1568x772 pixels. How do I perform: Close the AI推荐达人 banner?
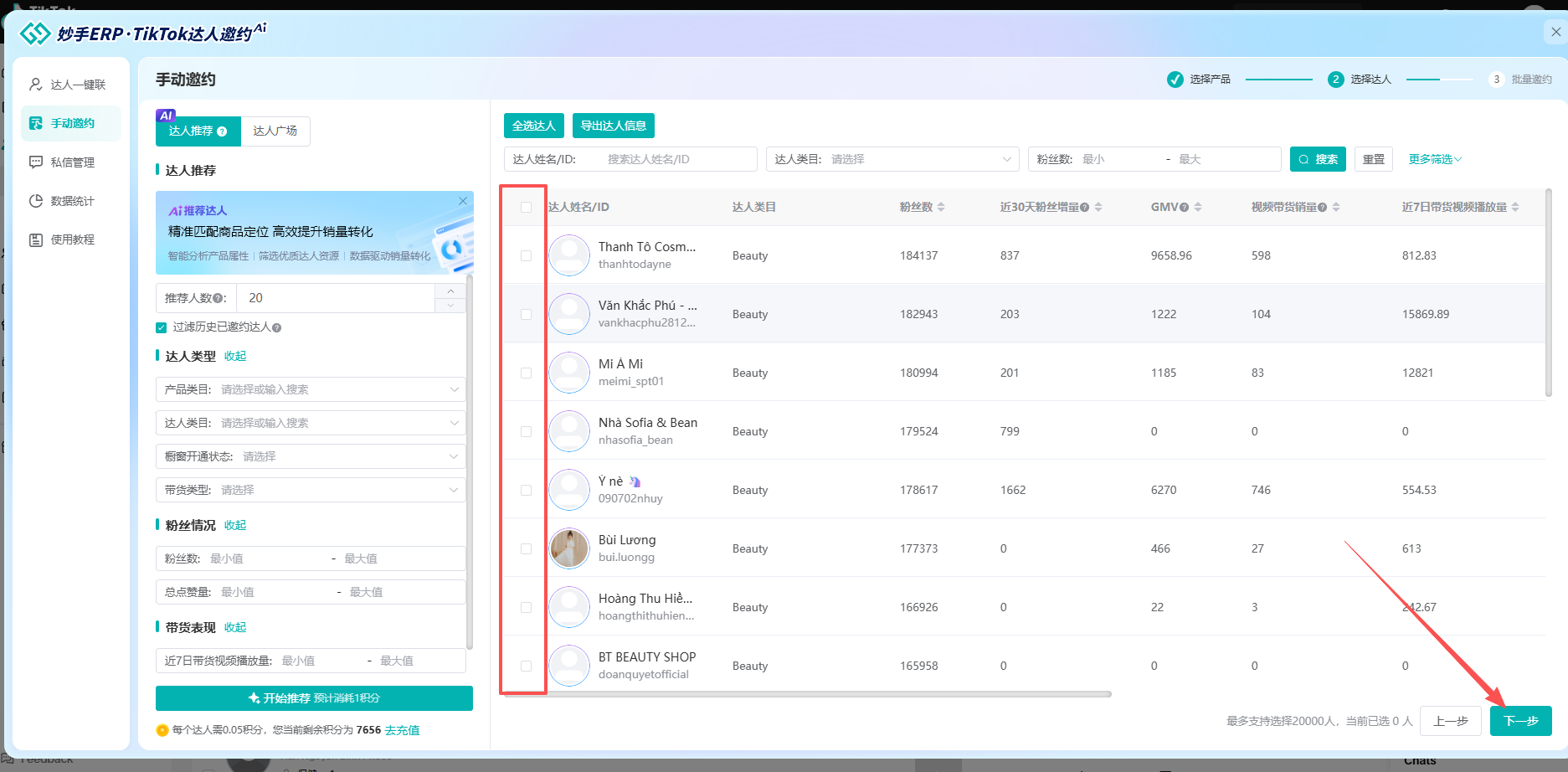point(463,201)
